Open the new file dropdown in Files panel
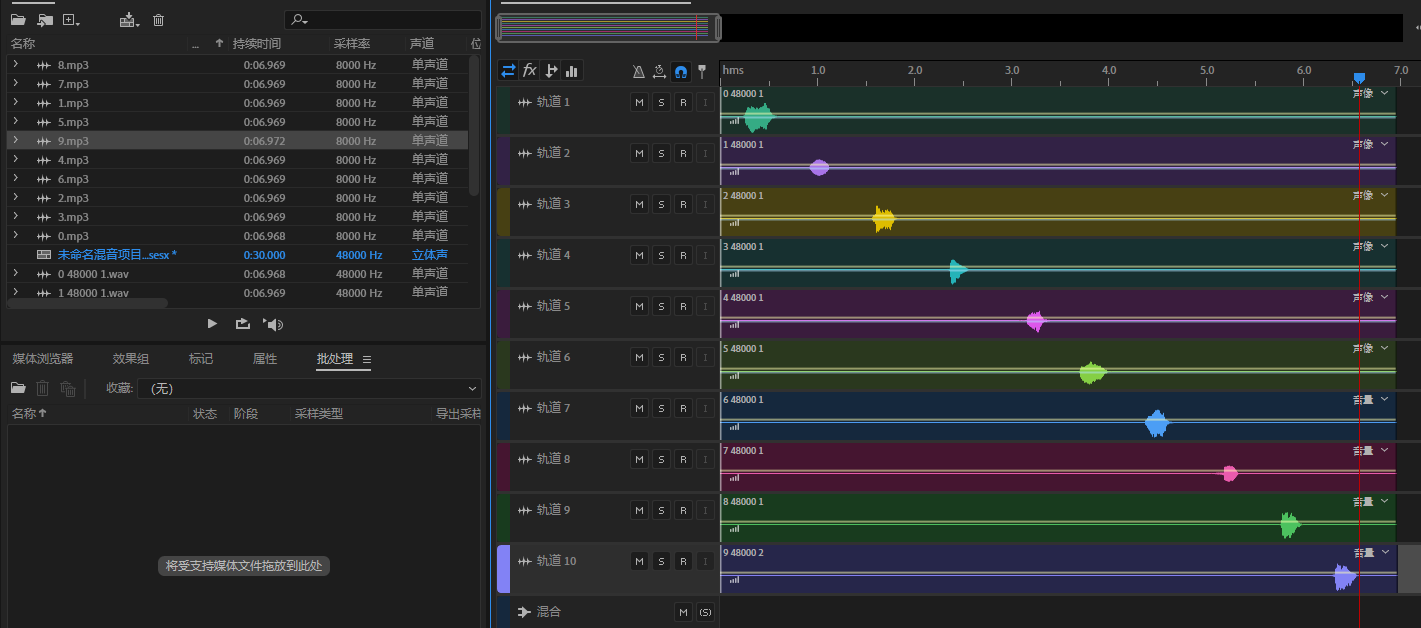The image size is (1421, 628). point(71,20)
